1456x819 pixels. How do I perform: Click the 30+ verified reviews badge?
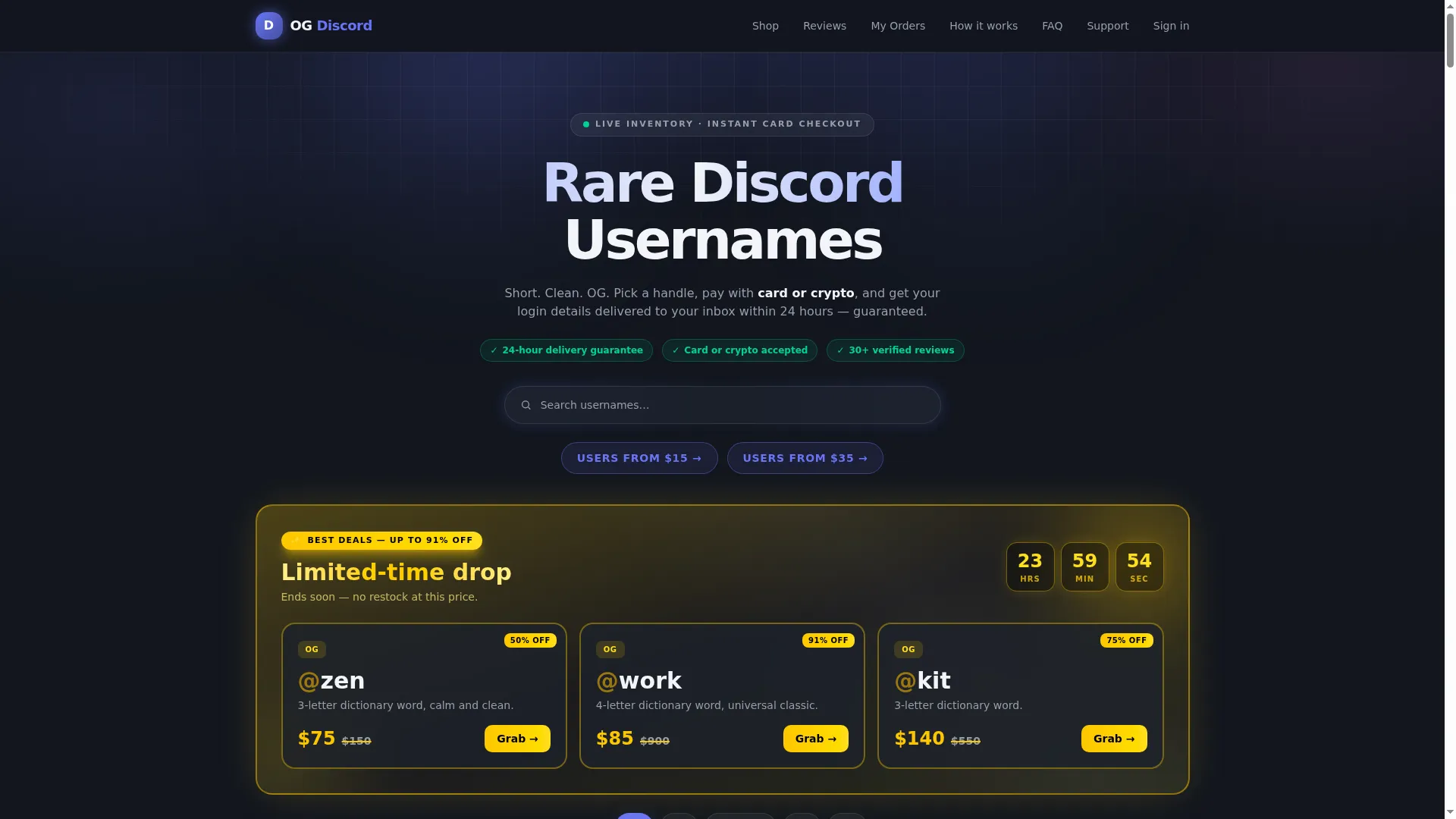(895, 350)
